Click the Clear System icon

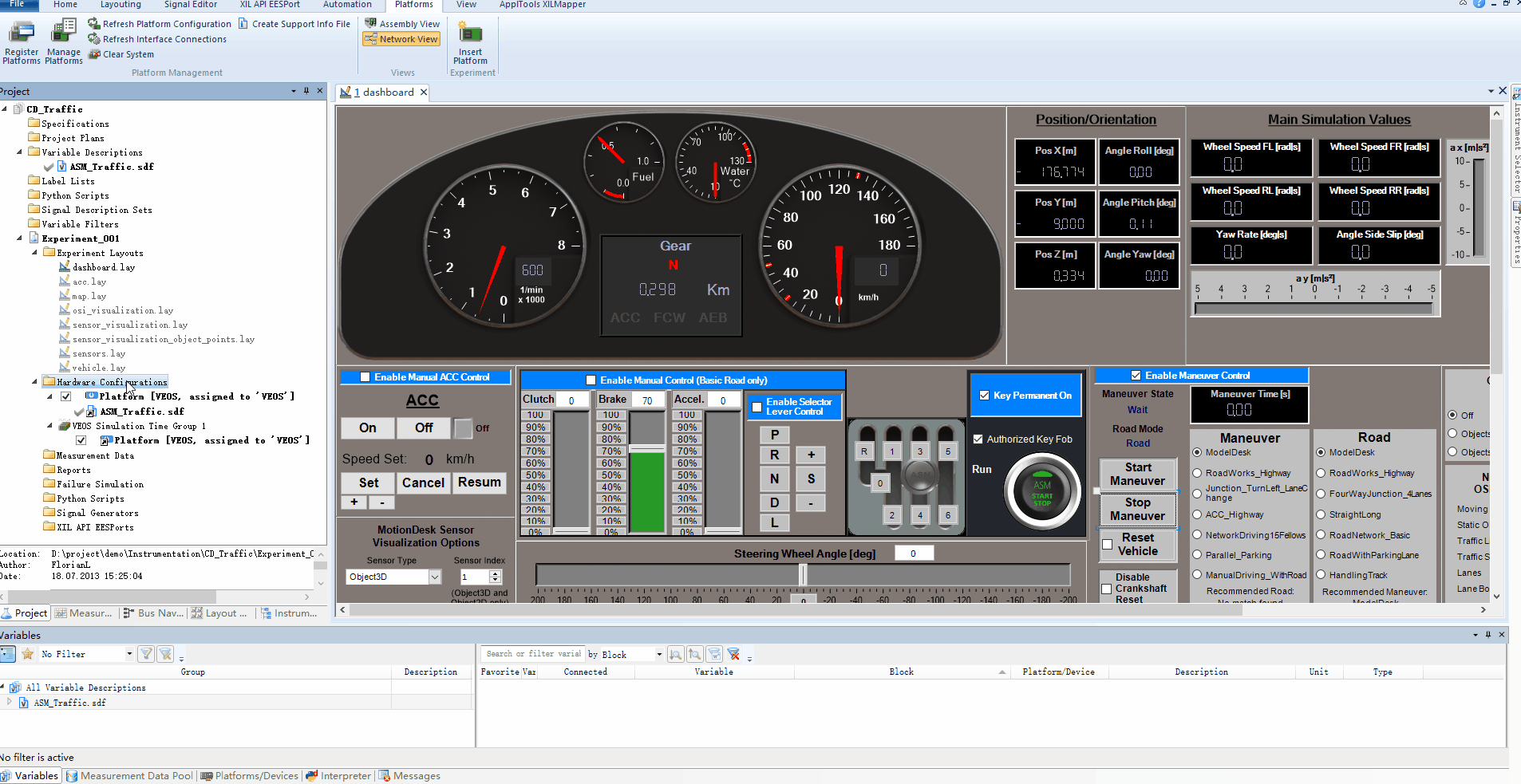tap(94, 54)
